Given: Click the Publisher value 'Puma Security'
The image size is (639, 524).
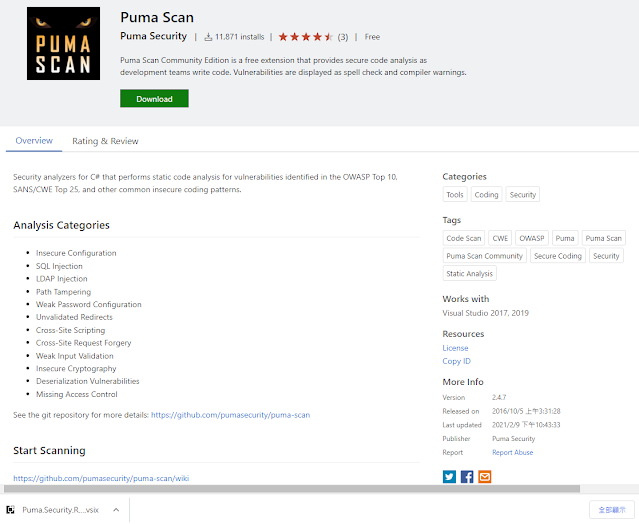Looking at the screenshot, I should point(513,438).
